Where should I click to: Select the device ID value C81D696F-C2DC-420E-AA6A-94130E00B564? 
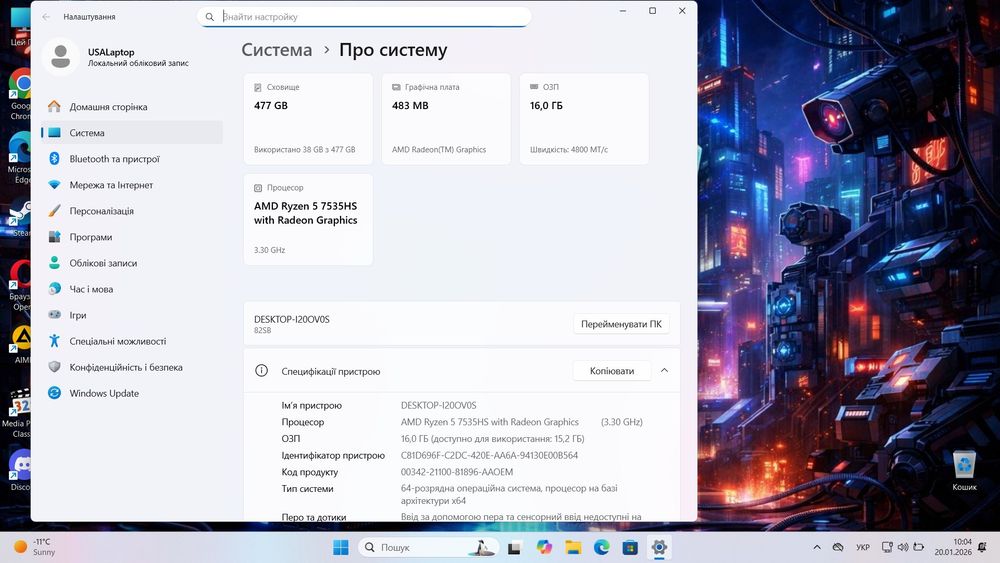(x=489, y=455)
